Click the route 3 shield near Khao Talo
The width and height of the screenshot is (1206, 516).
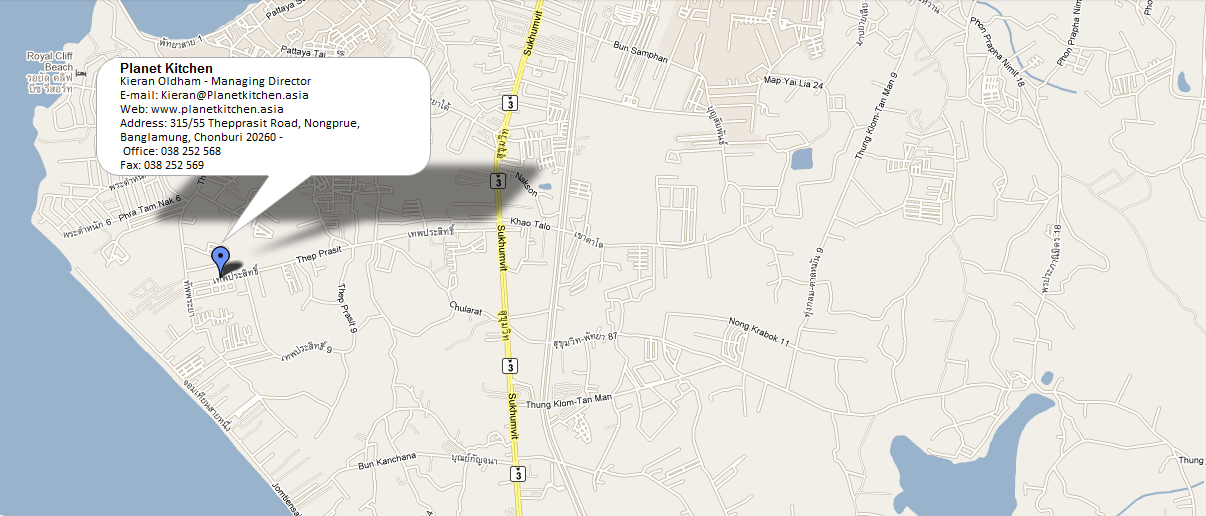497,181
